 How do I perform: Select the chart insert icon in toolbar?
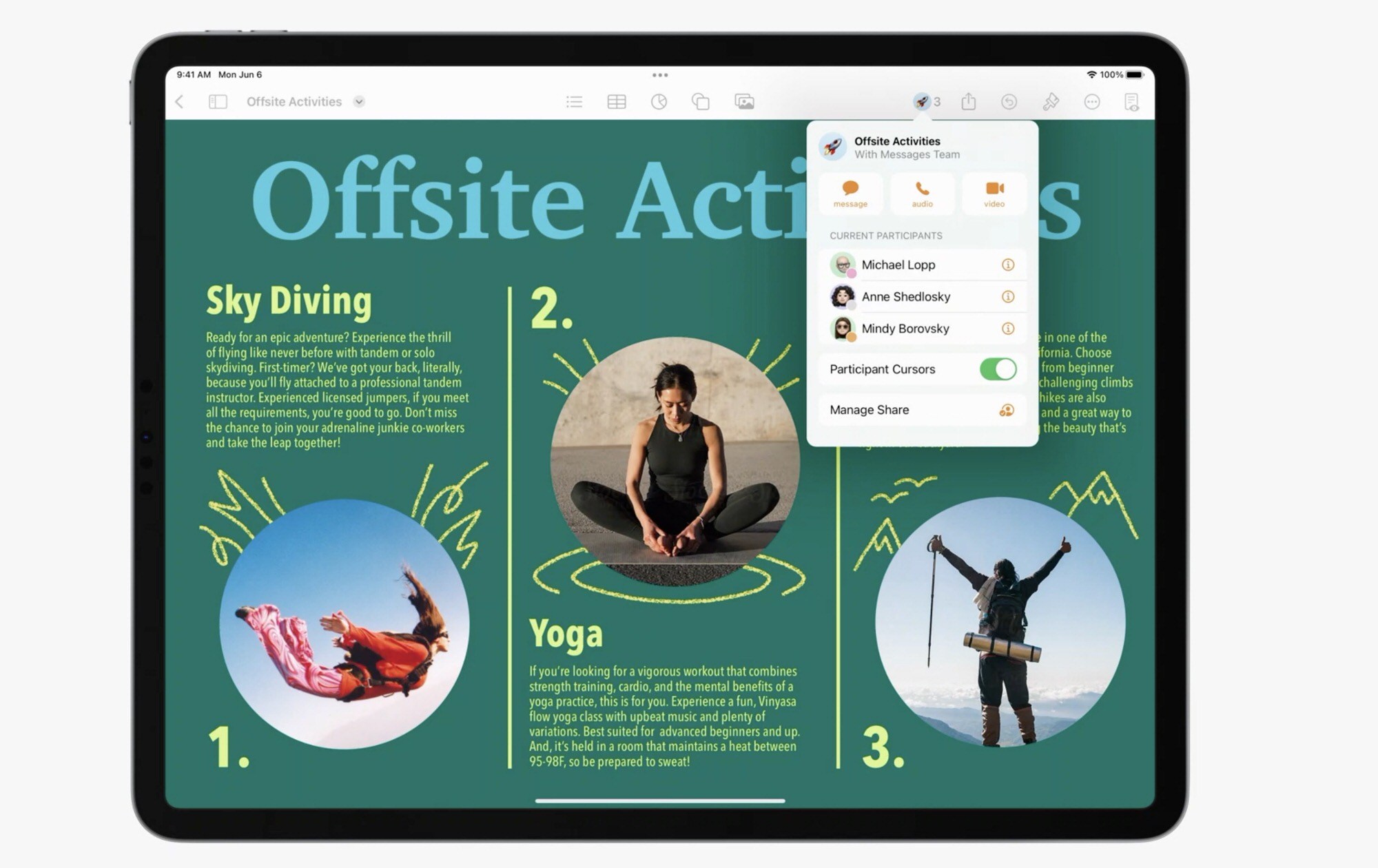click(x=659, y=101)
